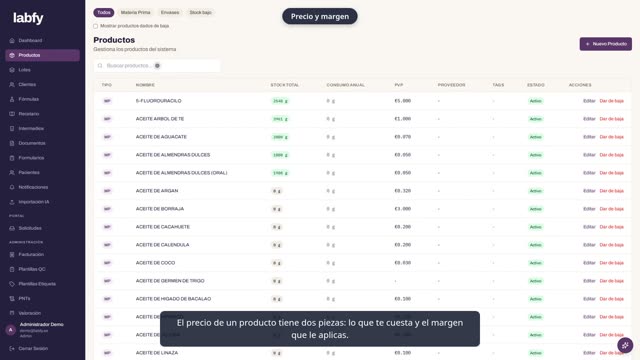Click the MP type badge of ACEITE DE COCO
Screen dimensions: 640x360
pos(107,263)
